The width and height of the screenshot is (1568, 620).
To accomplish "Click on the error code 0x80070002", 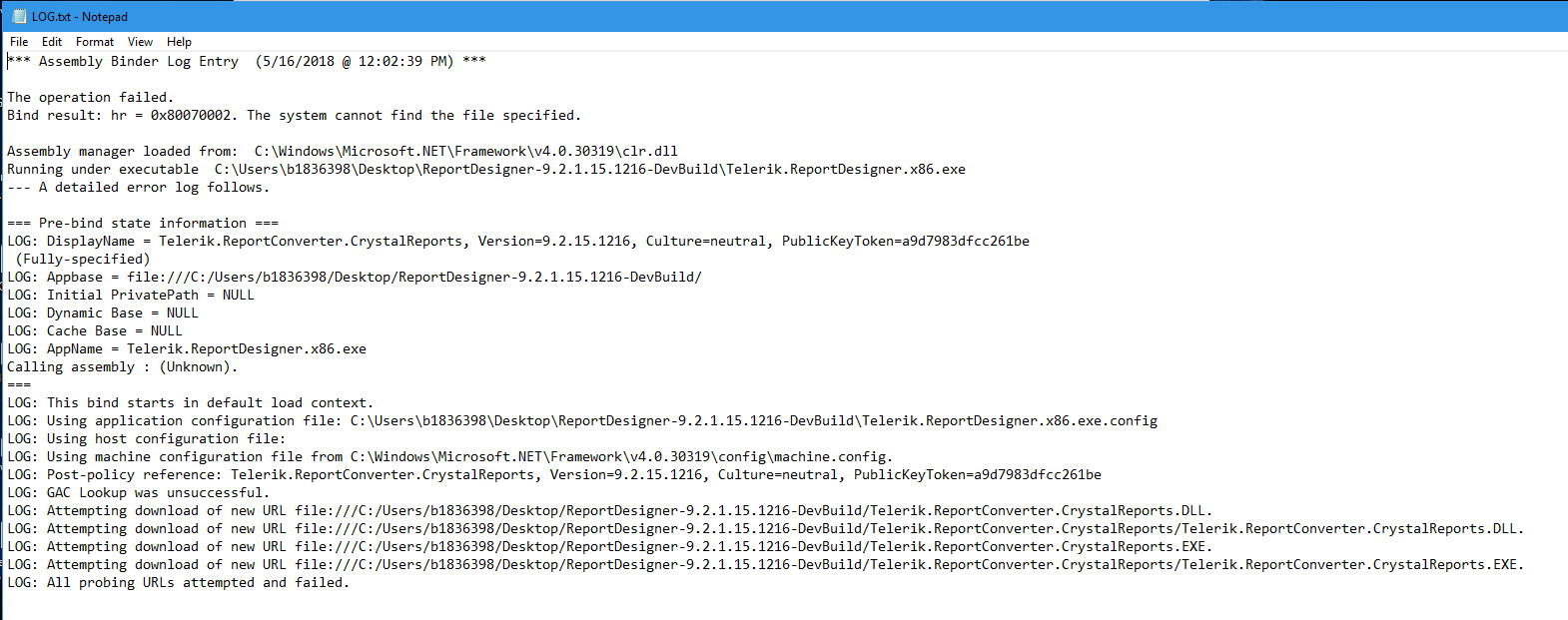I will pyautogui.click(x=191, y=116).
